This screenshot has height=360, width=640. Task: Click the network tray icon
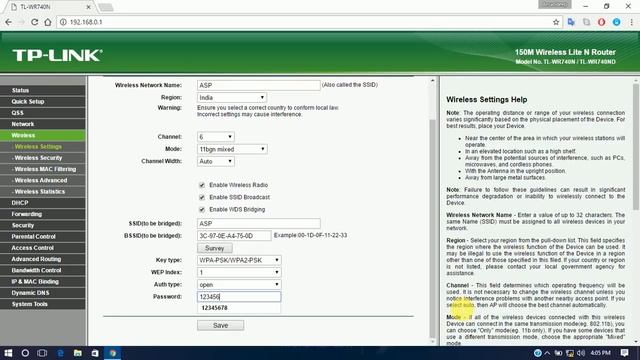(570, 353)
